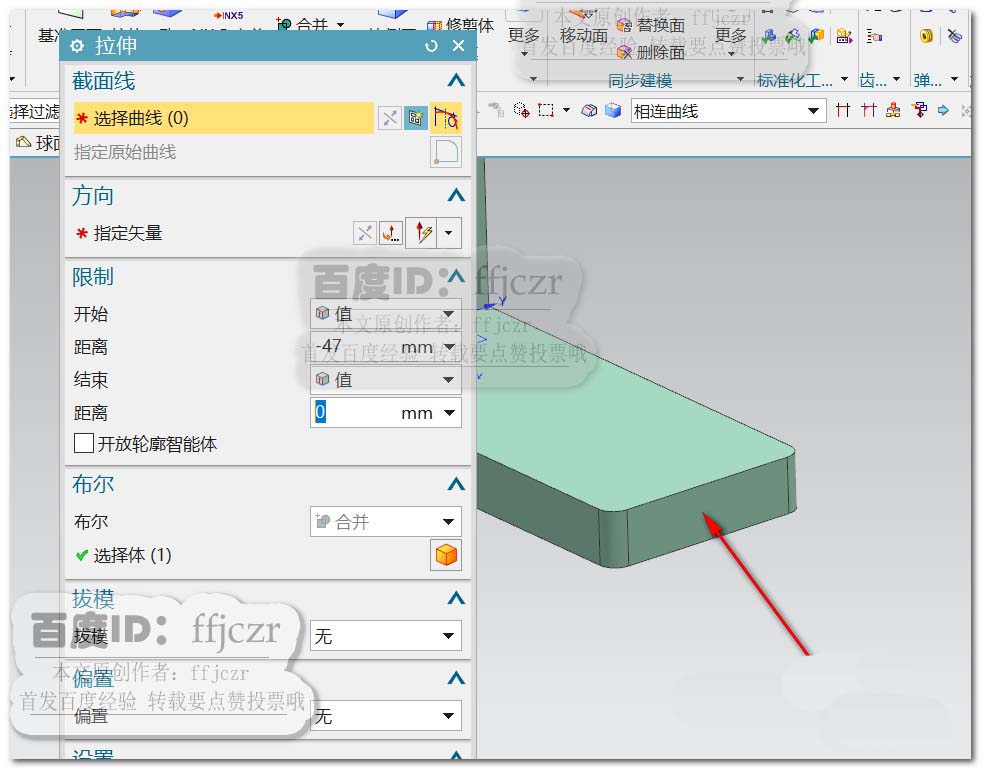Click the inferred vector icon
This screenshot has width=982, height=770.
point(422,233)
